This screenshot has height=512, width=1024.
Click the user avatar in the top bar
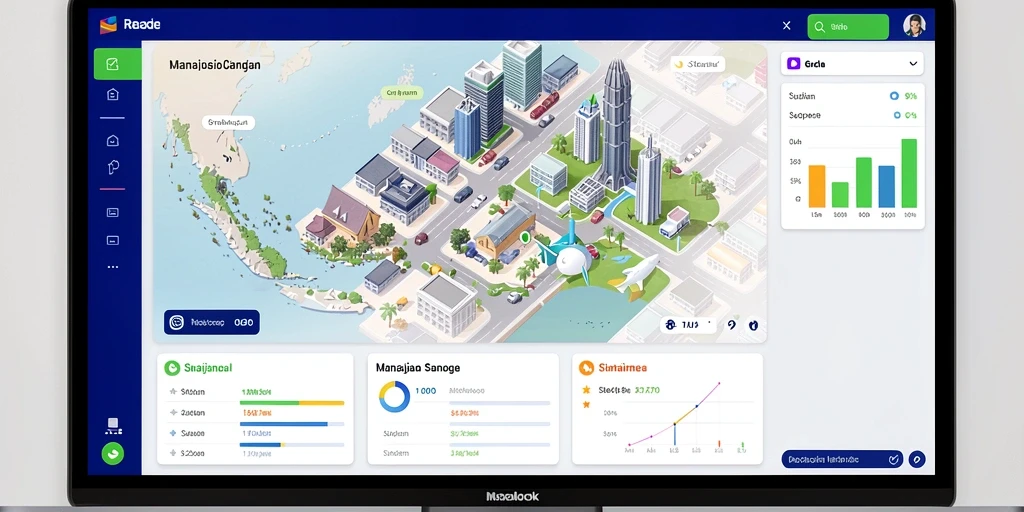point(914,25)
